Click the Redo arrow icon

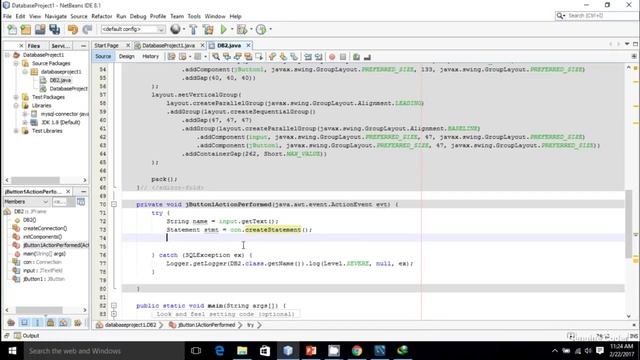coord(87,29)
